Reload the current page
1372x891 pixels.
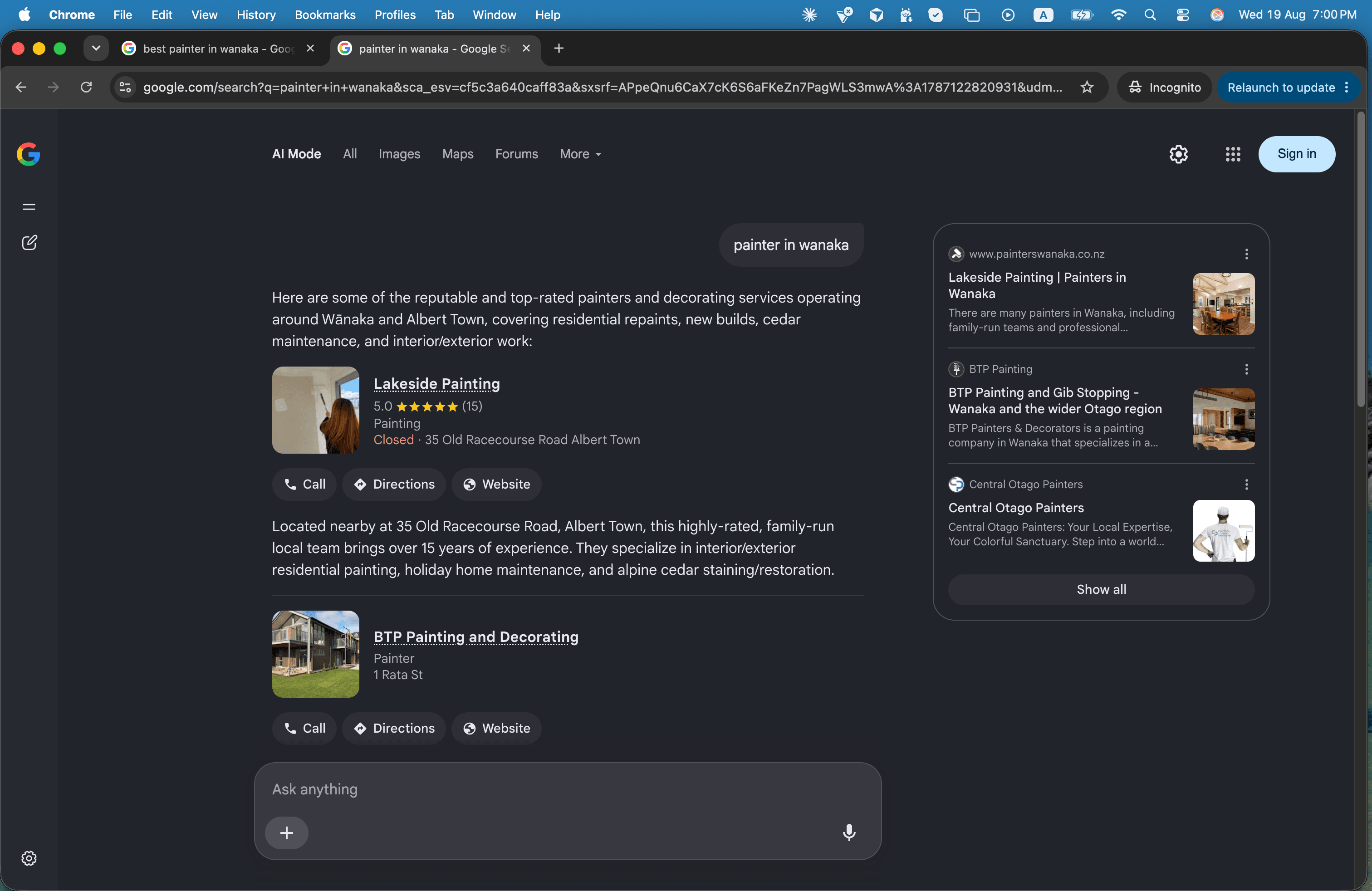tap(86, 87)
